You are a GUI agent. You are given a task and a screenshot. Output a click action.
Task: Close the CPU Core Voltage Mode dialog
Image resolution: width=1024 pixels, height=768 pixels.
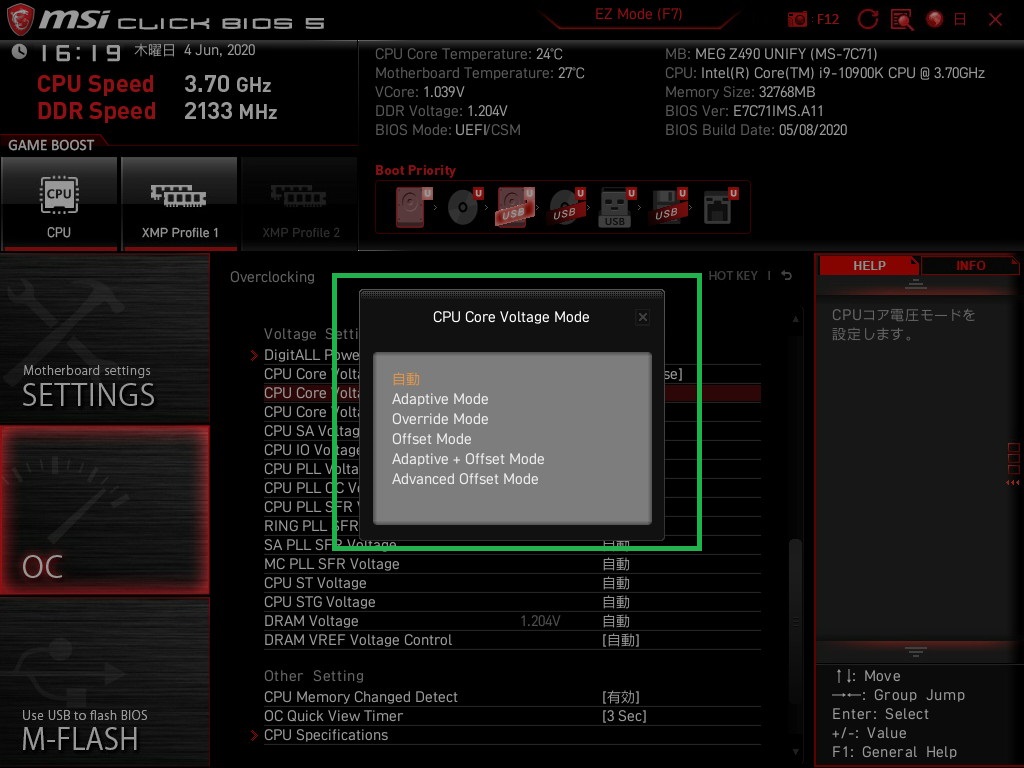pos(643,317)
